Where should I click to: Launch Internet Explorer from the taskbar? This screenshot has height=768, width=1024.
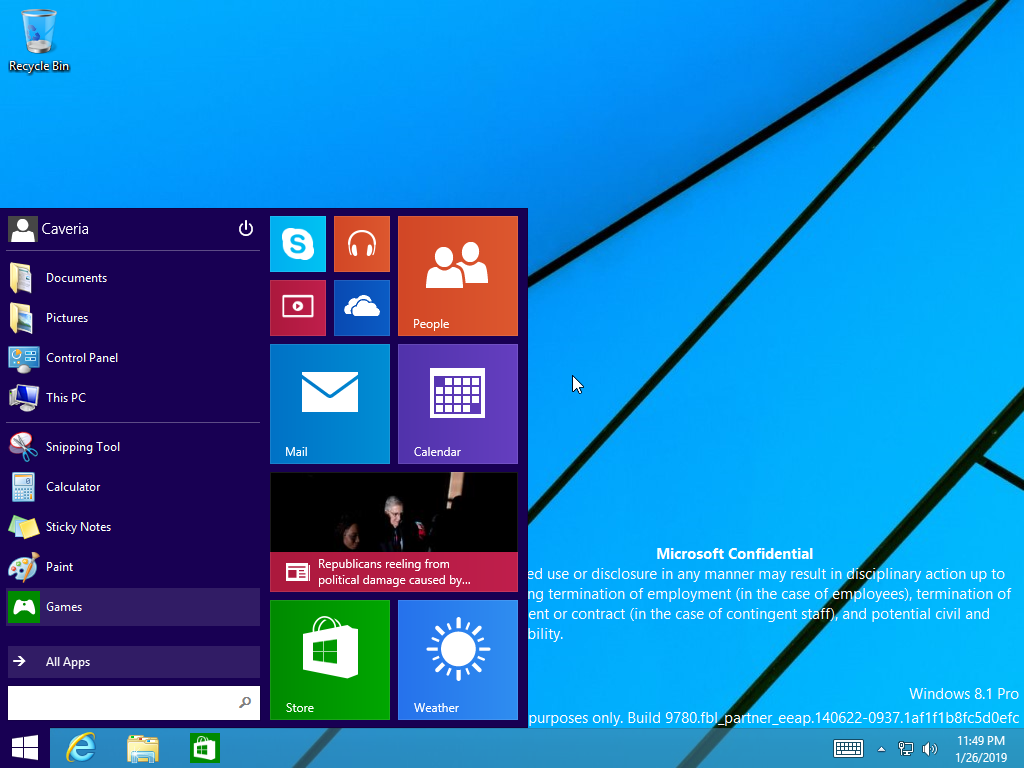(x=81, y=748)
